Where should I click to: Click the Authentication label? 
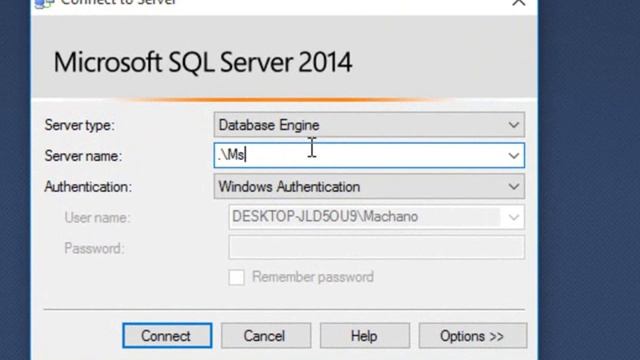tap(88, 187)
